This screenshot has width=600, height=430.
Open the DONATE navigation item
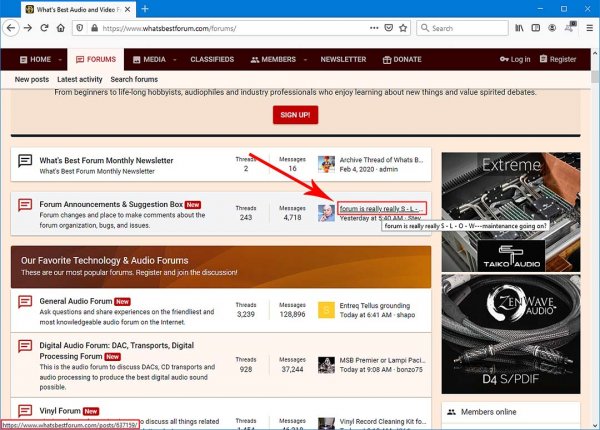pos(402,60)
